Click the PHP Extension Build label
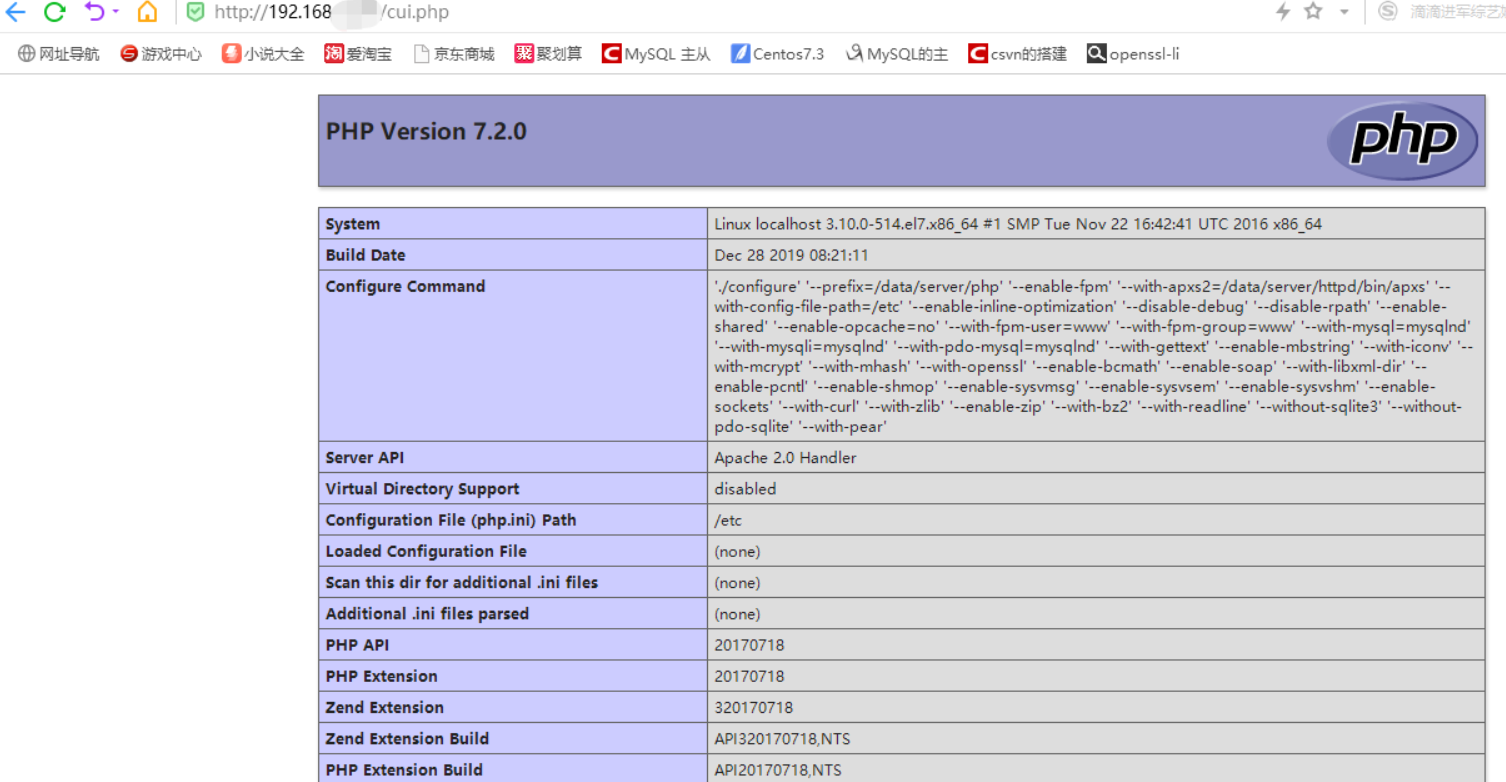The width and height of the screenshot is (1506, 782). [x=404, y=769]
